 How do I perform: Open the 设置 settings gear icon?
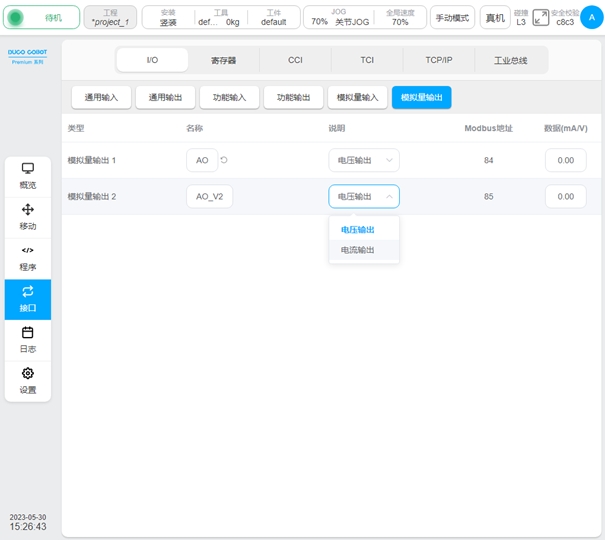point(27,380)
